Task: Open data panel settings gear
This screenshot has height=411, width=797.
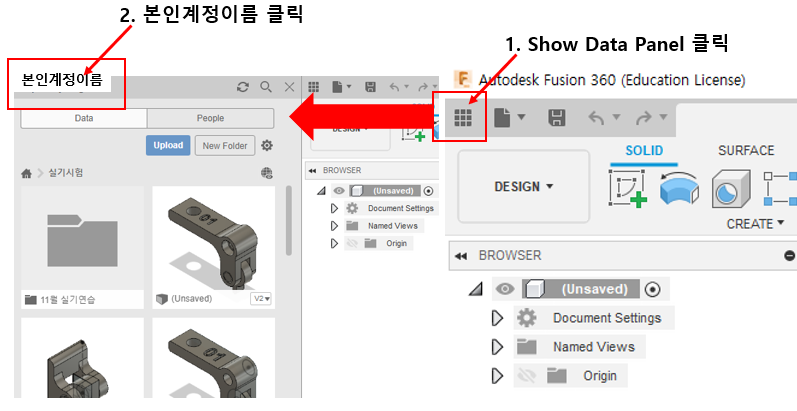Action: click(x=267, y=146)
